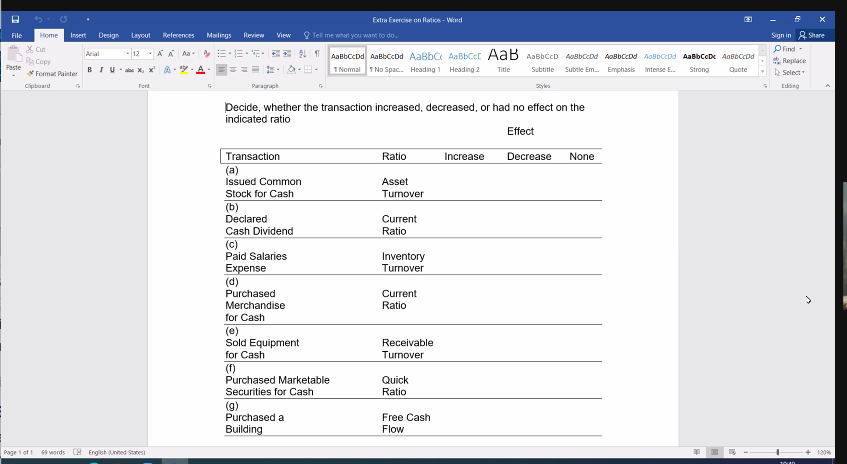The height and width of the screenshot is (464, 847).
Task: Toggle paragraph marks display
Action: (x=317, y=53)
